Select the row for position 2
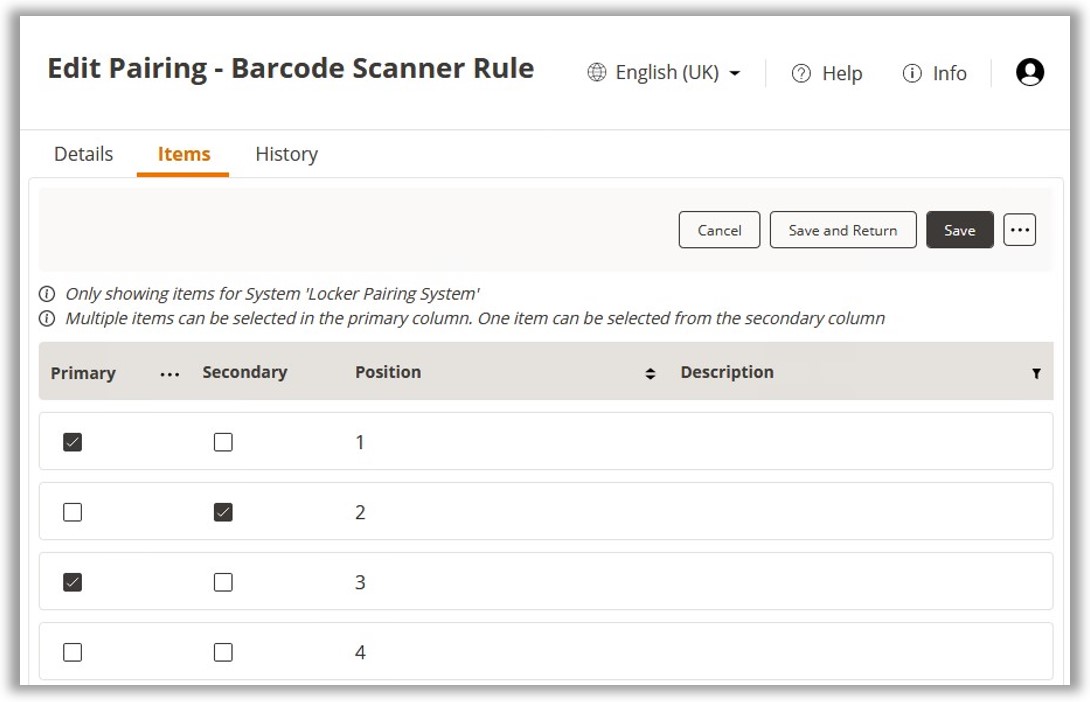The height and width of the screenshot is (702, 1090). pos(600,512)
